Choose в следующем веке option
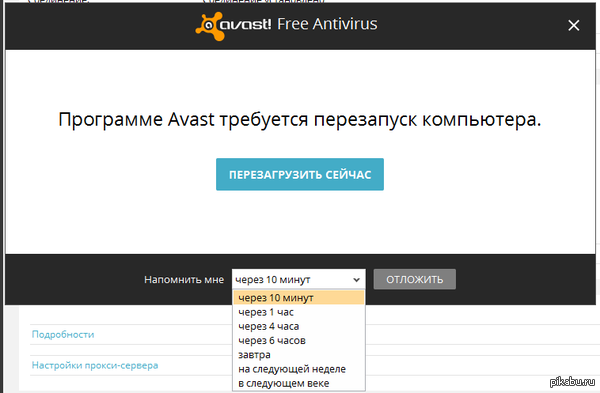The image size is (600, 393). 298,383
